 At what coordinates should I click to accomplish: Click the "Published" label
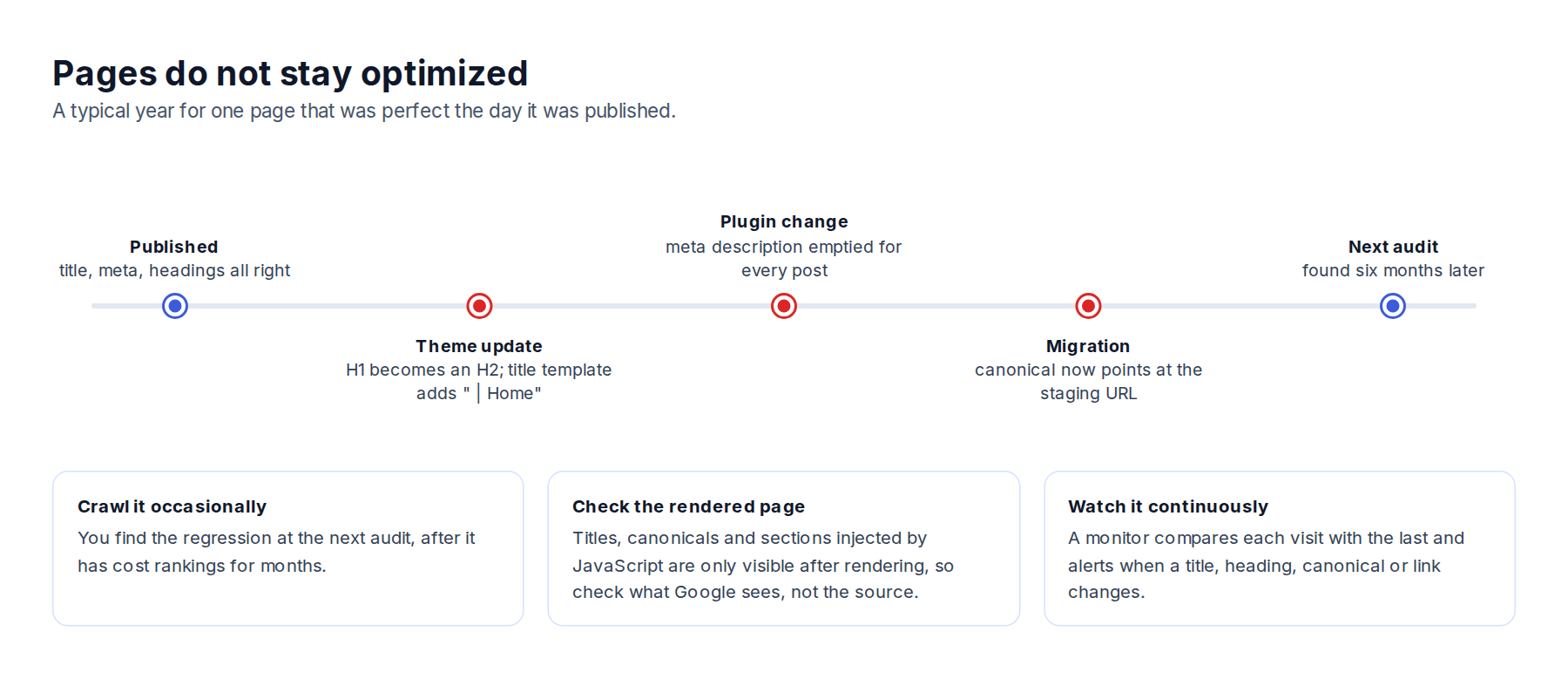tap(174, 247)
